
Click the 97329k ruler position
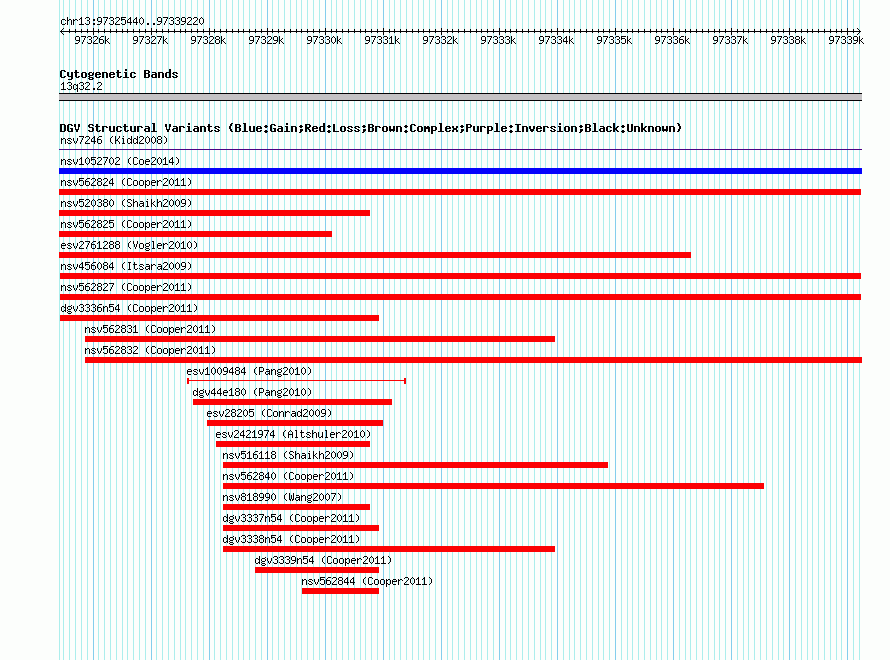coord(266,40)
